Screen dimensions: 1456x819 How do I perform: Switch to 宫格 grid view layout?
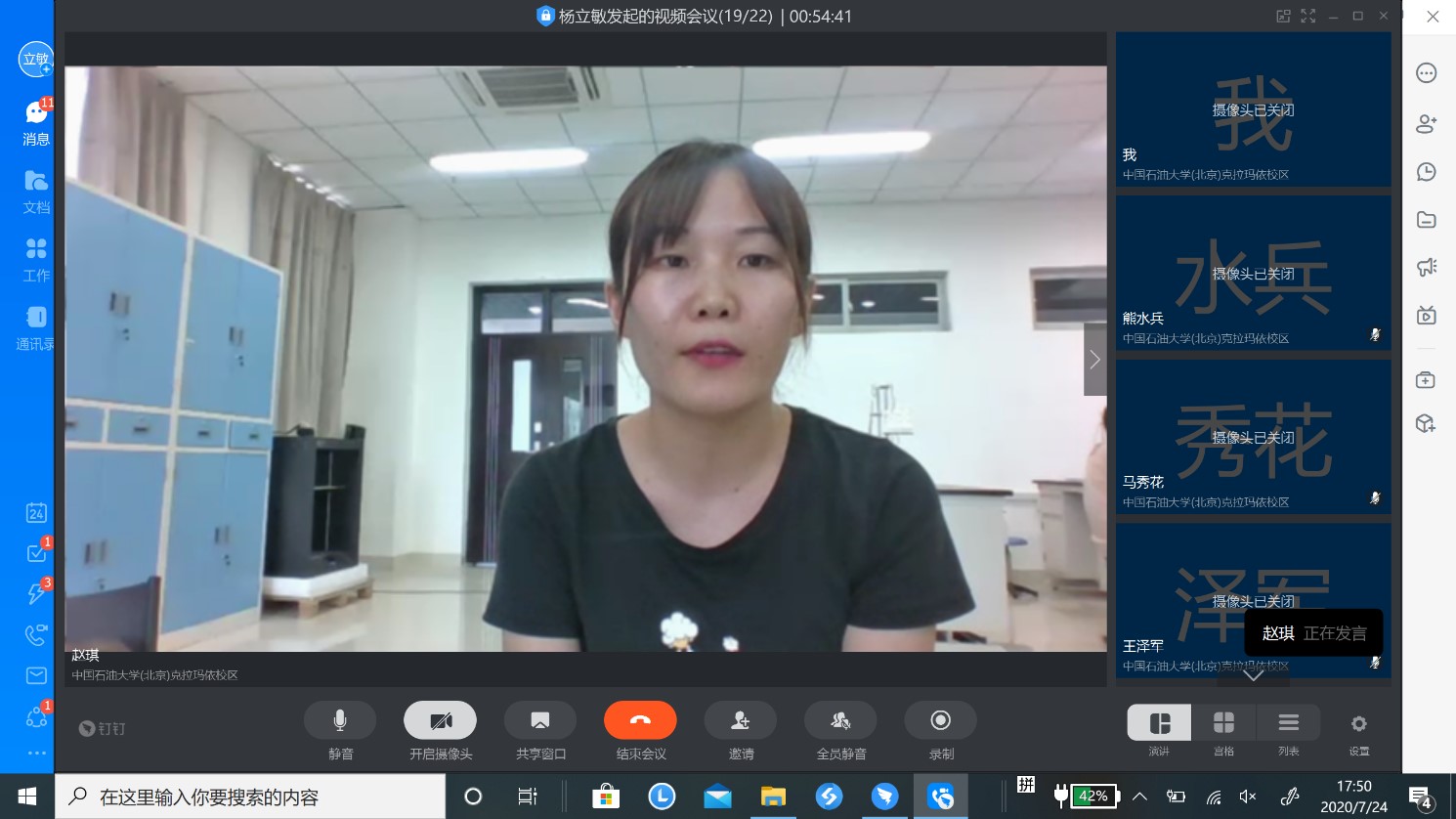[1223, 723]
